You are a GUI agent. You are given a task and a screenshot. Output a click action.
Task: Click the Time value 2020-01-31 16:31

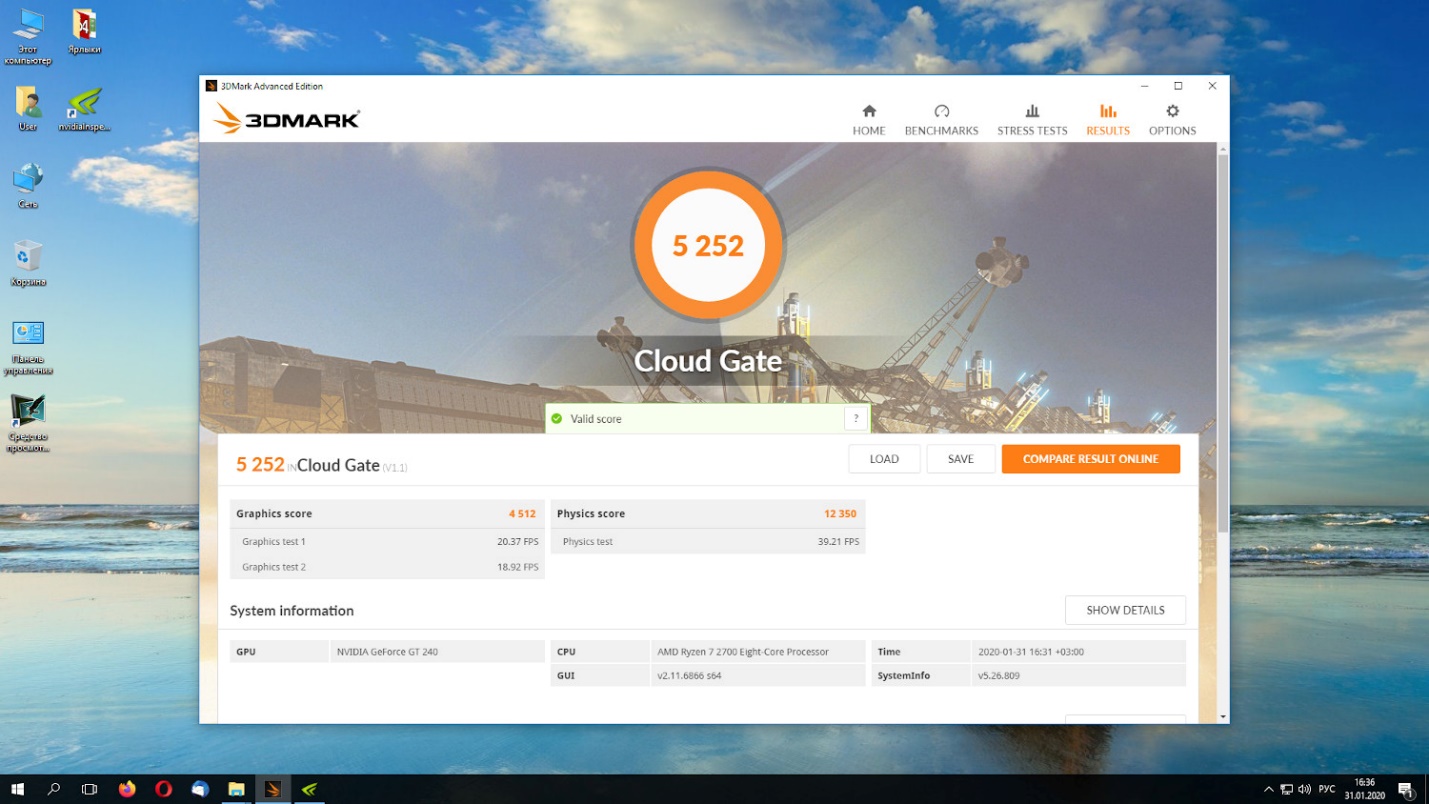[x=1030, y=651]
